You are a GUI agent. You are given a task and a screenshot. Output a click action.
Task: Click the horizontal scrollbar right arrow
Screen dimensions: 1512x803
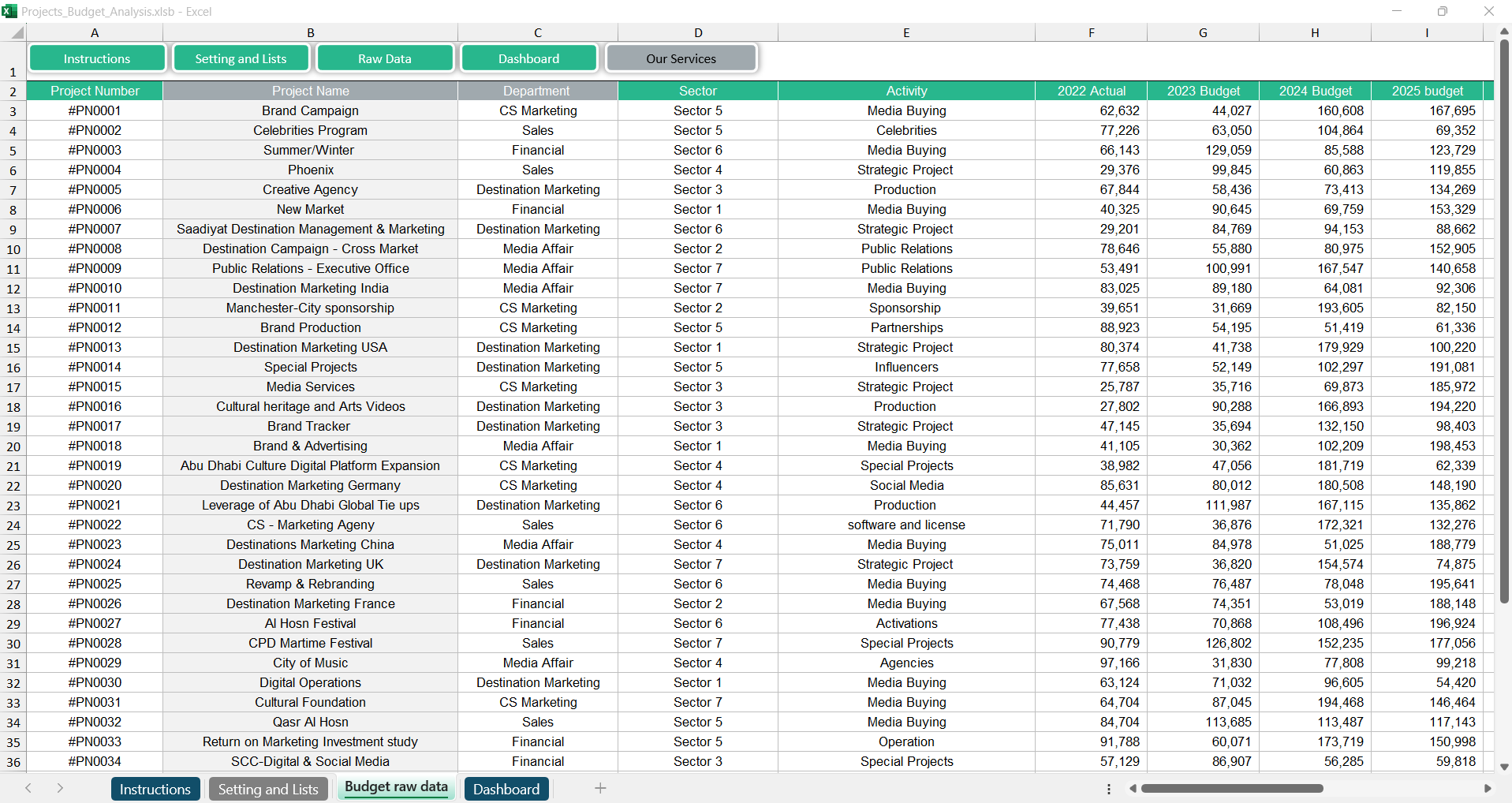tap(1488, 788)
